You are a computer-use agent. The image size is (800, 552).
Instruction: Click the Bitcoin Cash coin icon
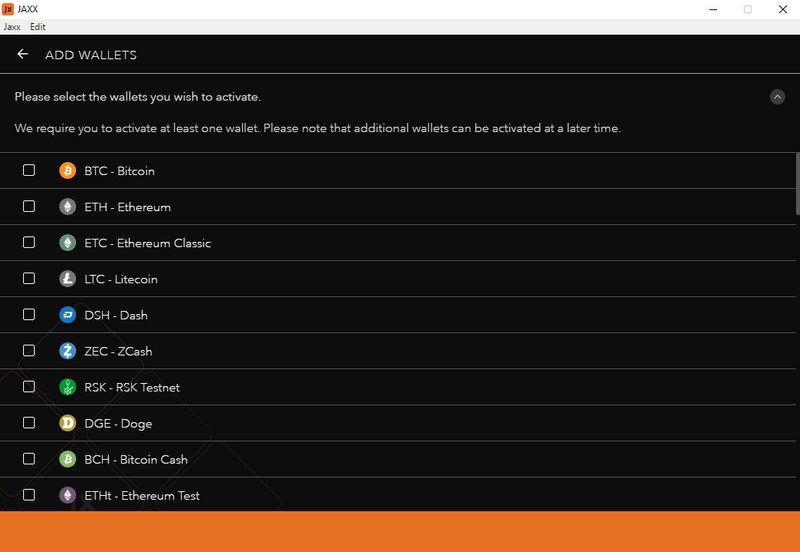tap(67, 459)
